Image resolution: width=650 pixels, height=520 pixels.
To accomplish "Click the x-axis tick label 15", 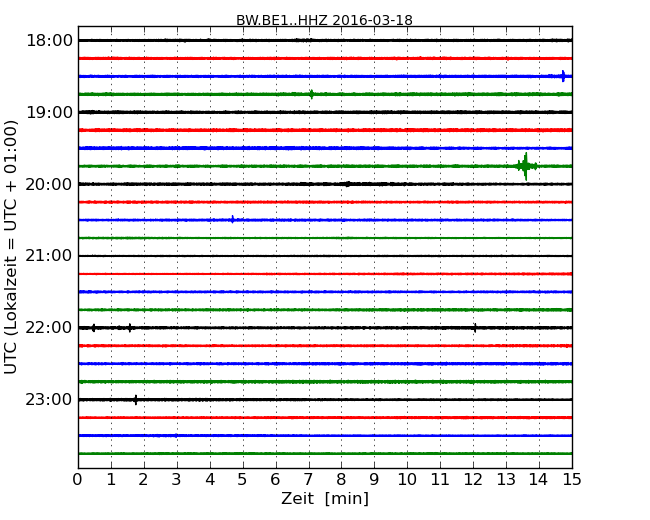I will [572, 480].
